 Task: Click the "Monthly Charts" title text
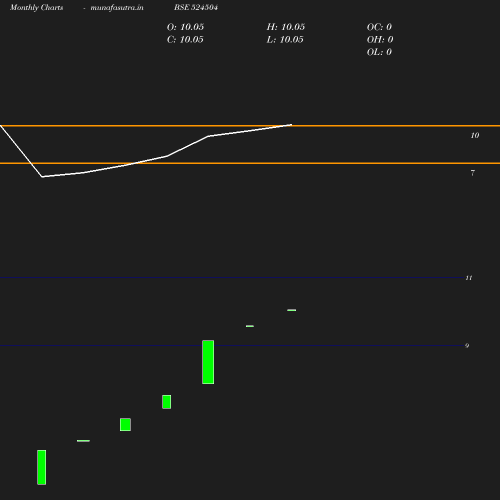point(37,8)
